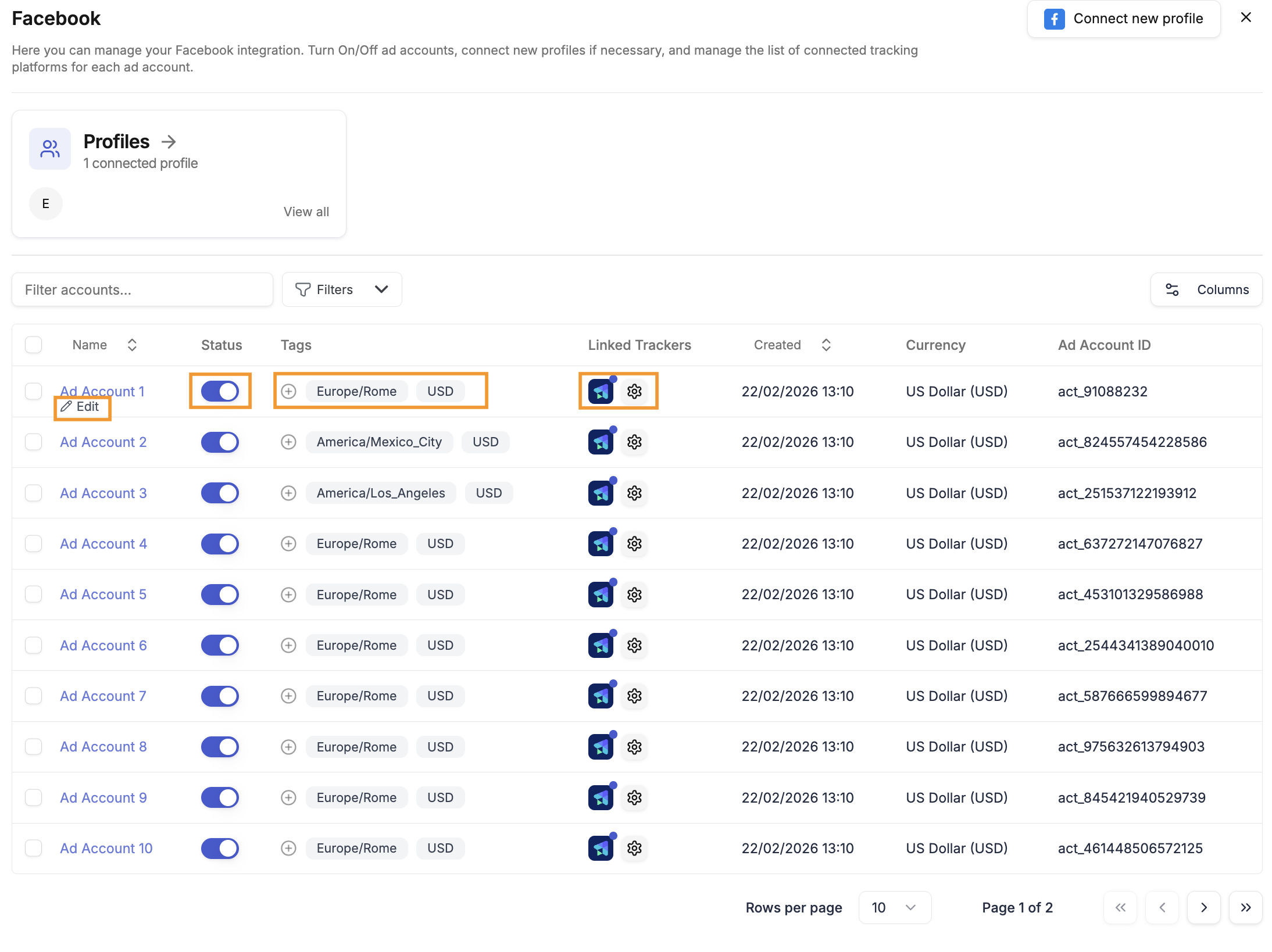Expand the Filters dropdown

pos(342,289)
